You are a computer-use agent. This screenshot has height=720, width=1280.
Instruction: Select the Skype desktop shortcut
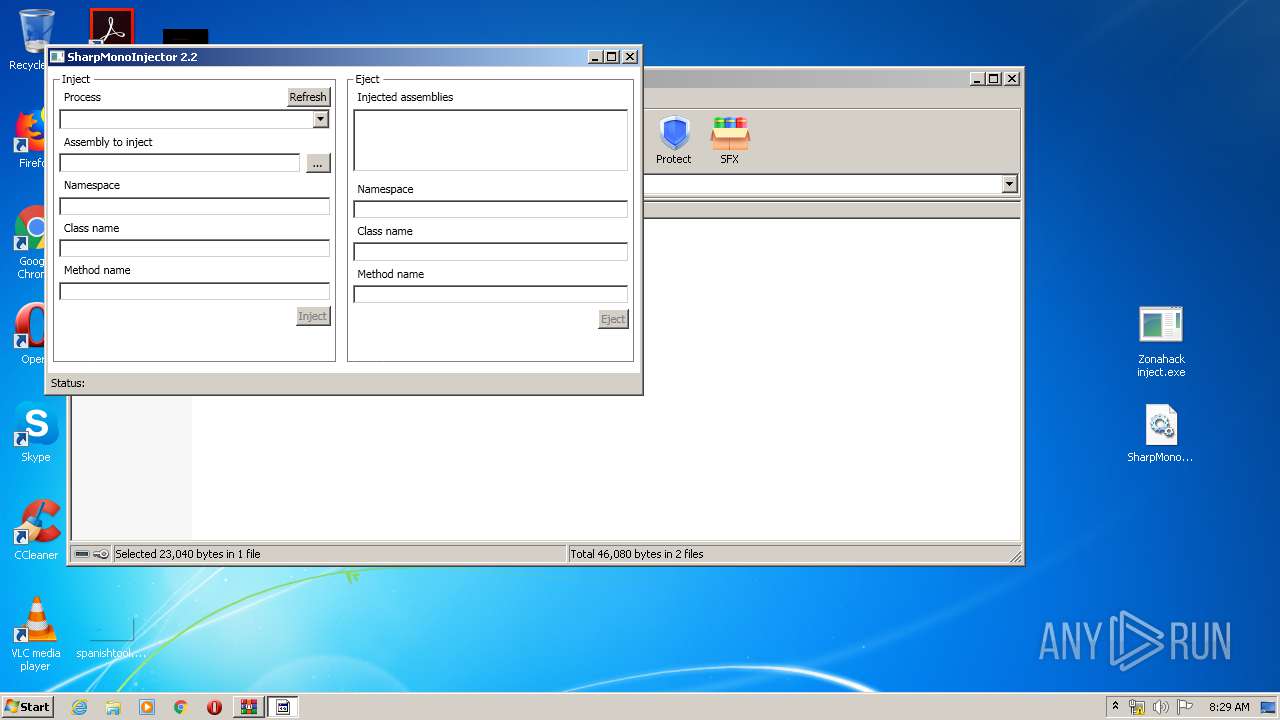[35, 432]
